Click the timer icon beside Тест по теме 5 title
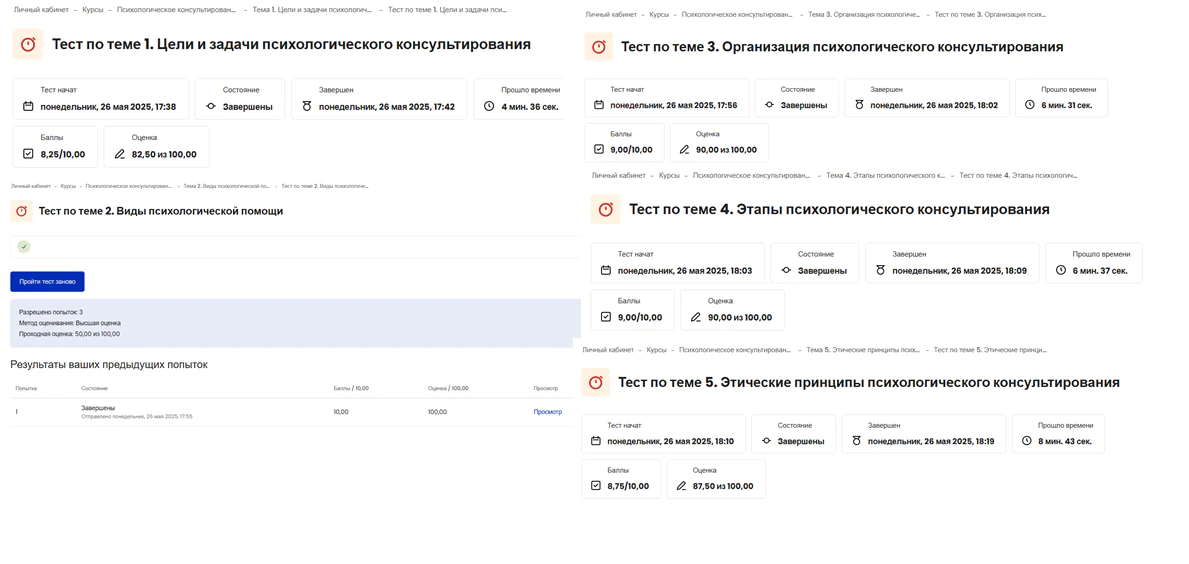The height and width of the screenshot is (564, 1189). click(x=596, y=383)
